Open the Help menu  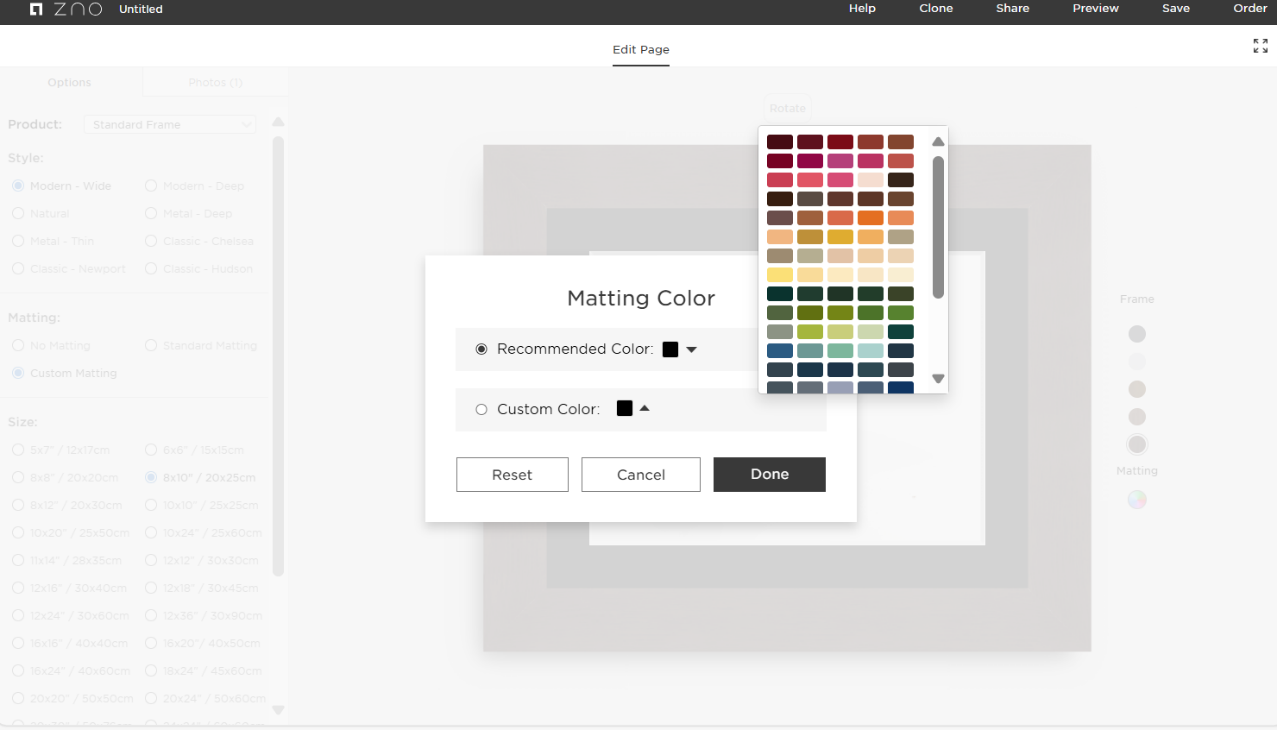[x=862, y=8]
